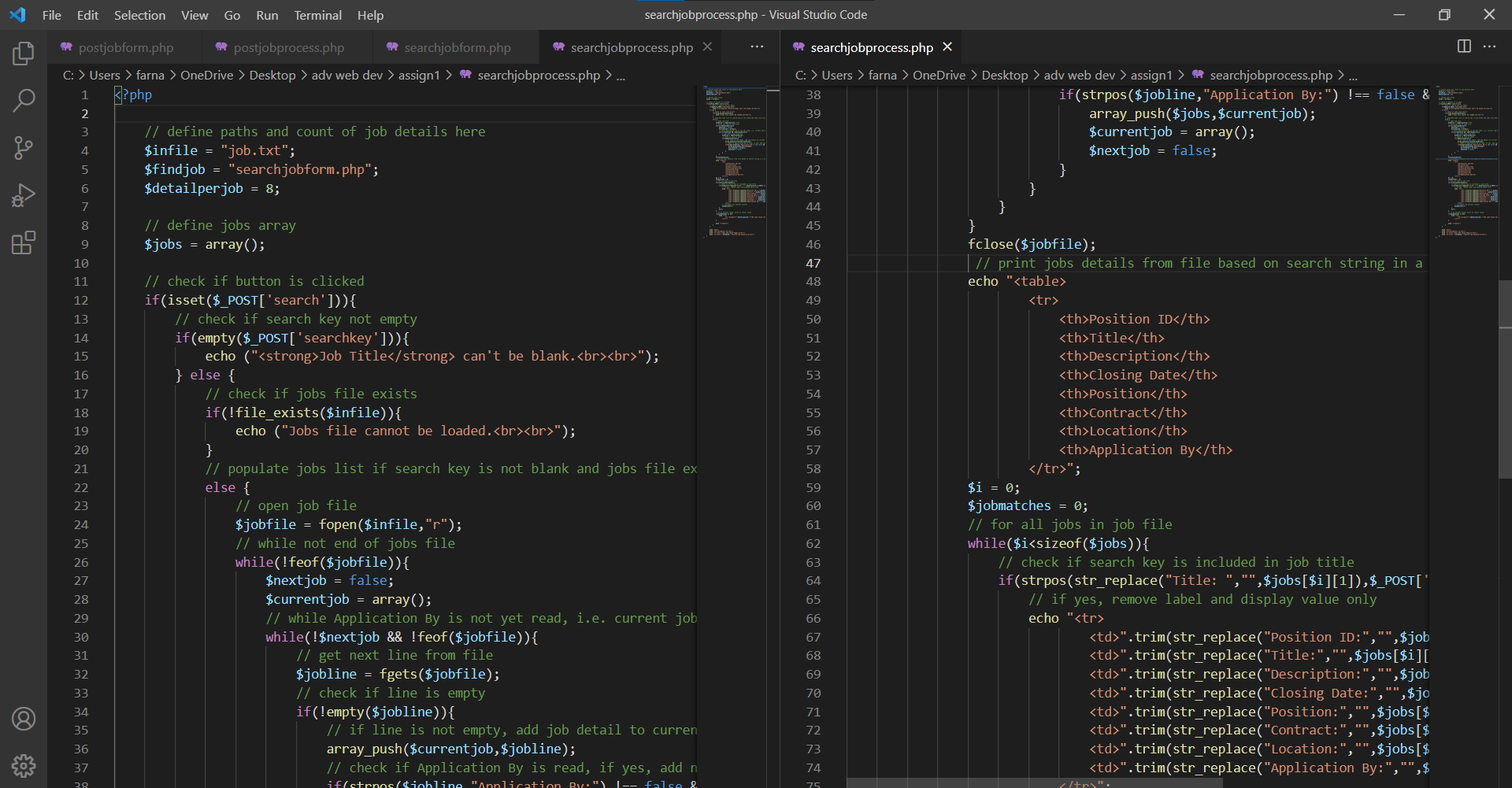Open More Actions in left editor group
This screenshot has width=1512, height=788.
pos(757,46)
